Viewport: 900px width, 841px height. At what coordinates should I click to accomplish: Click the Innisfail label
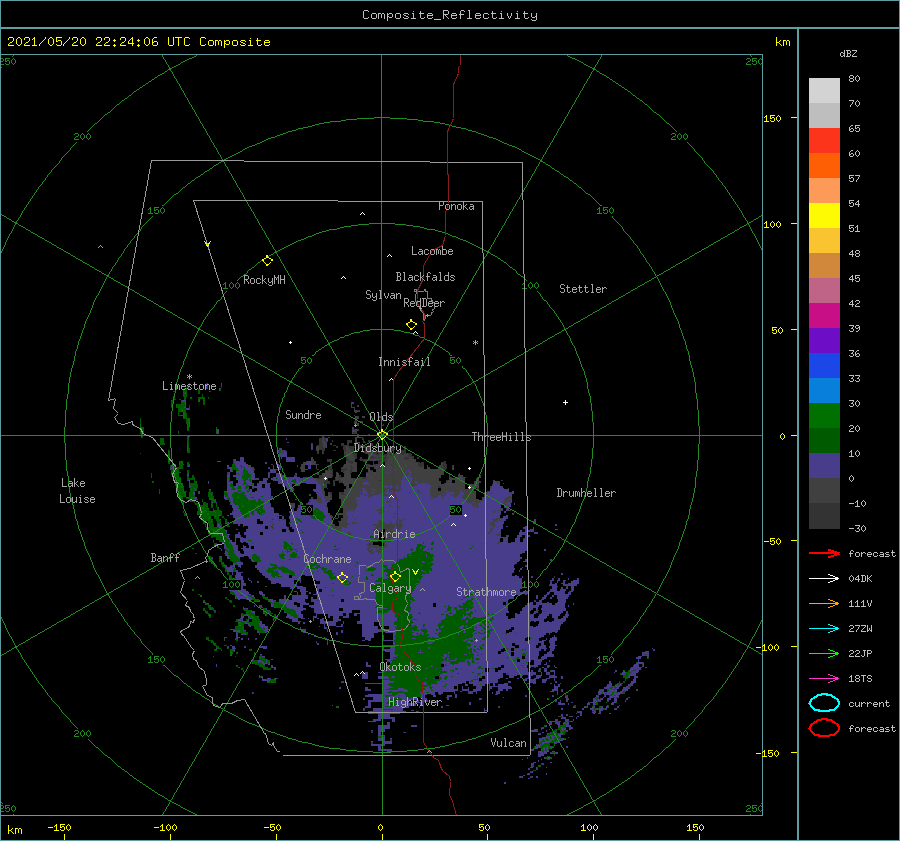(404, 362)
